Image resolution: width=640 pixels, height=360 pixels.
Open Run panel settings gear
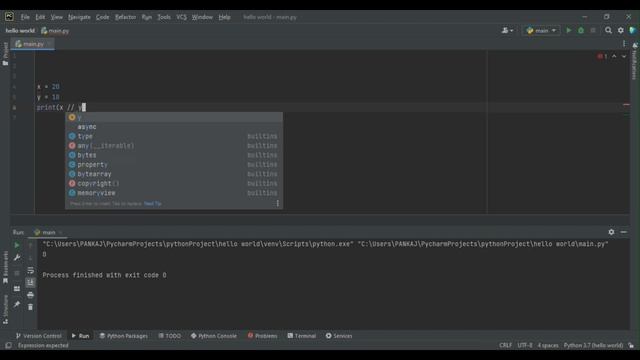[611, 232]
